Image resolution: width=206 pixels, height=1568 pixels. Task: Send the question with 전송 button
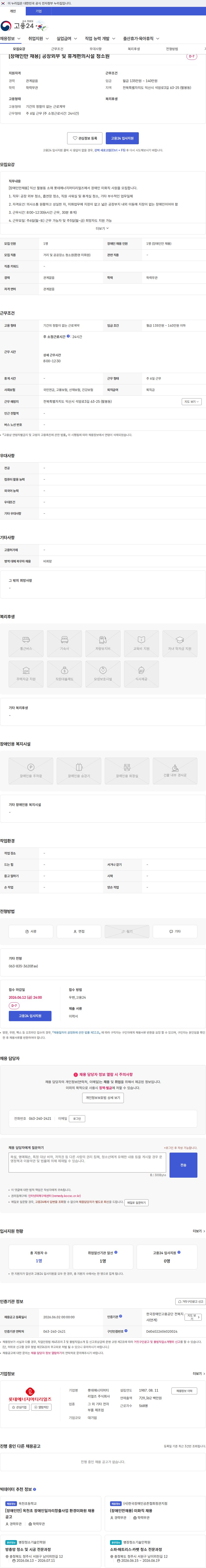pos(183,1165)
